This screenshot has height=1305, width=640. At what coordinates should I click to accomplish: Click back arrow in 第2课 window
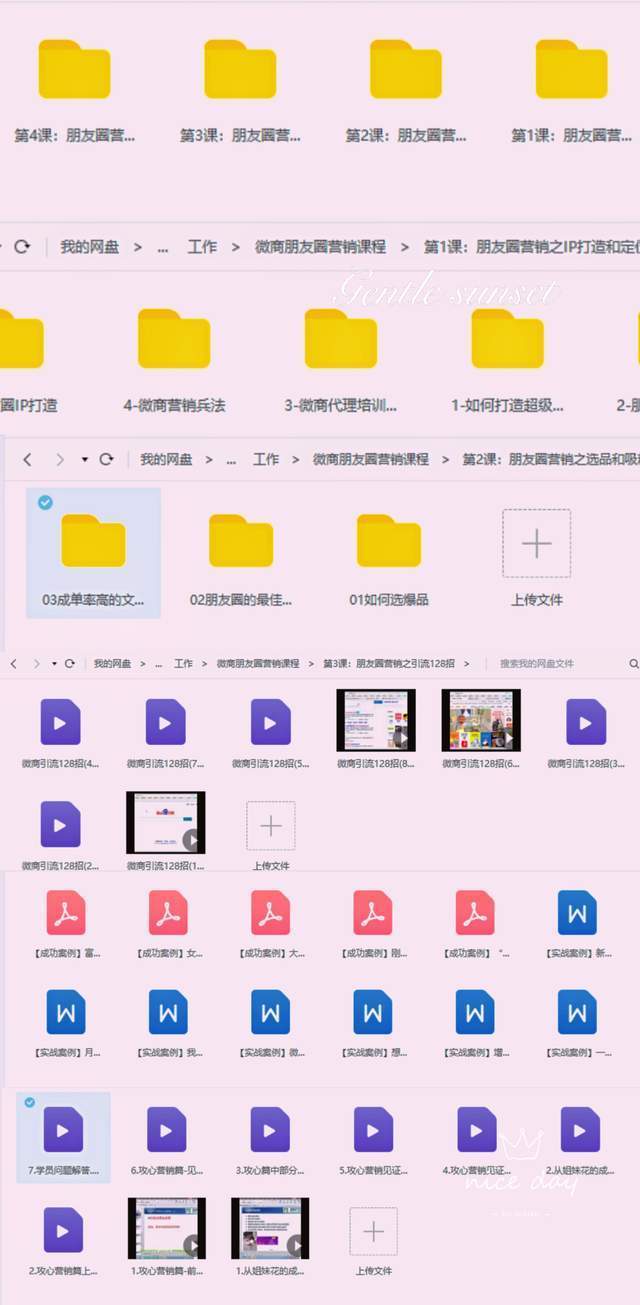27,459
